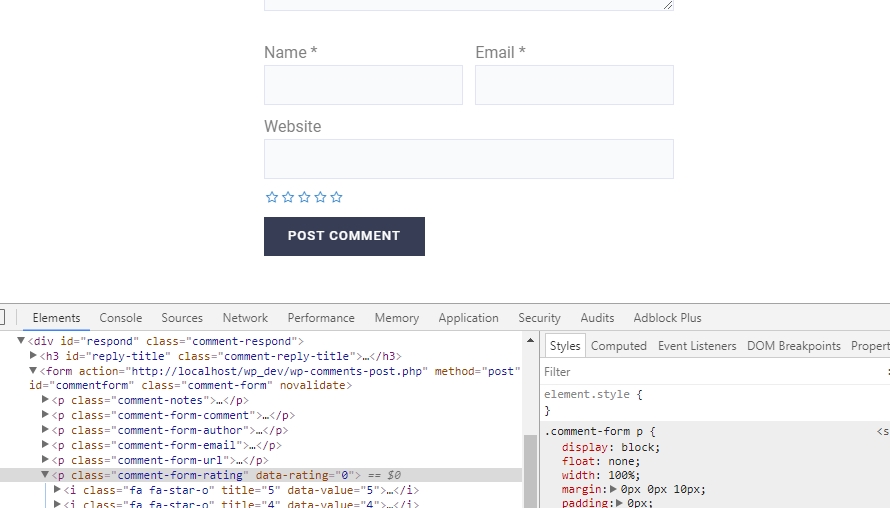The height and width of the screenshot is (508, 890).
Task: Select the fifth rating star
Action: click(x=336, y=197)
